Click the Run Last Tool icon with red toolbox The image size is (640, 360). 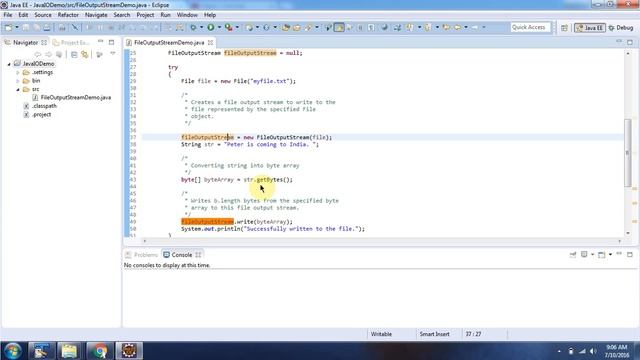[229, 27]
